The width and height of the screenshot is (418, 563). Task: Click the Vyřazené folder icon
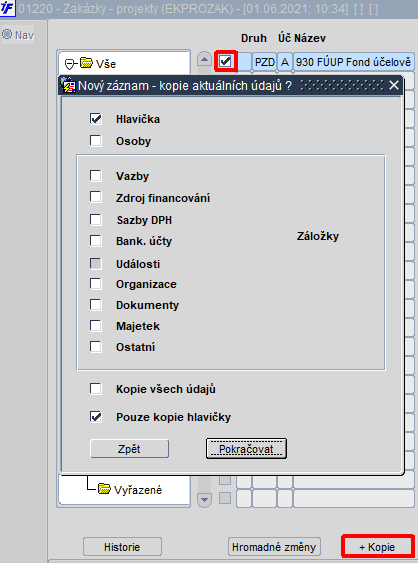click(x=104, y=489)
